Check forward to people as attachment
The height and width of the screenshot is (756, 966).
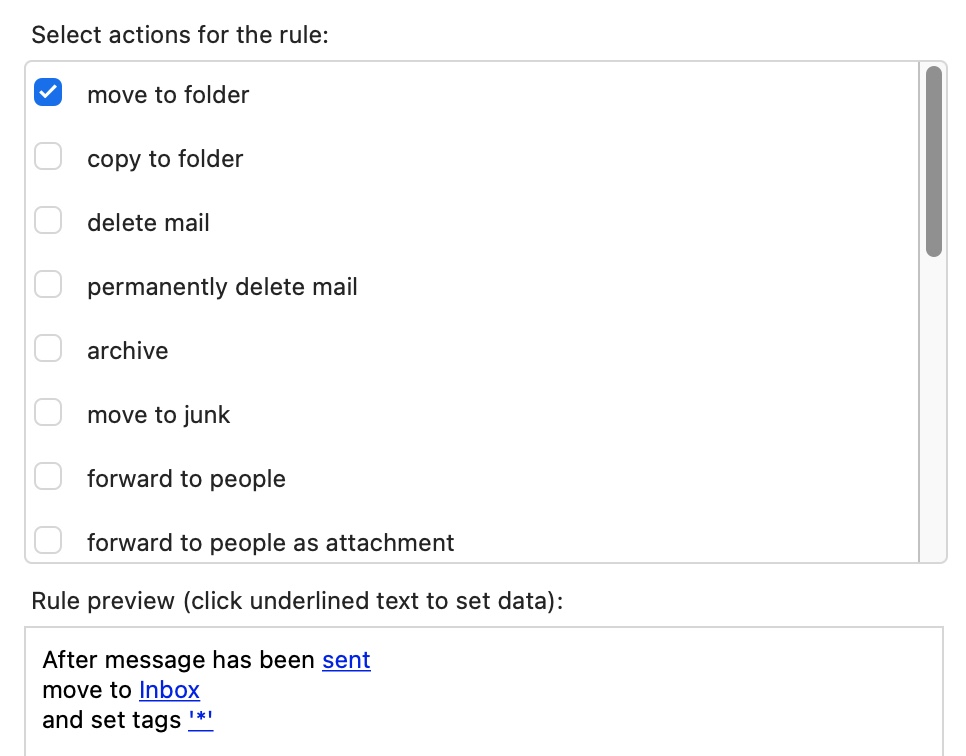pos(48,541)
